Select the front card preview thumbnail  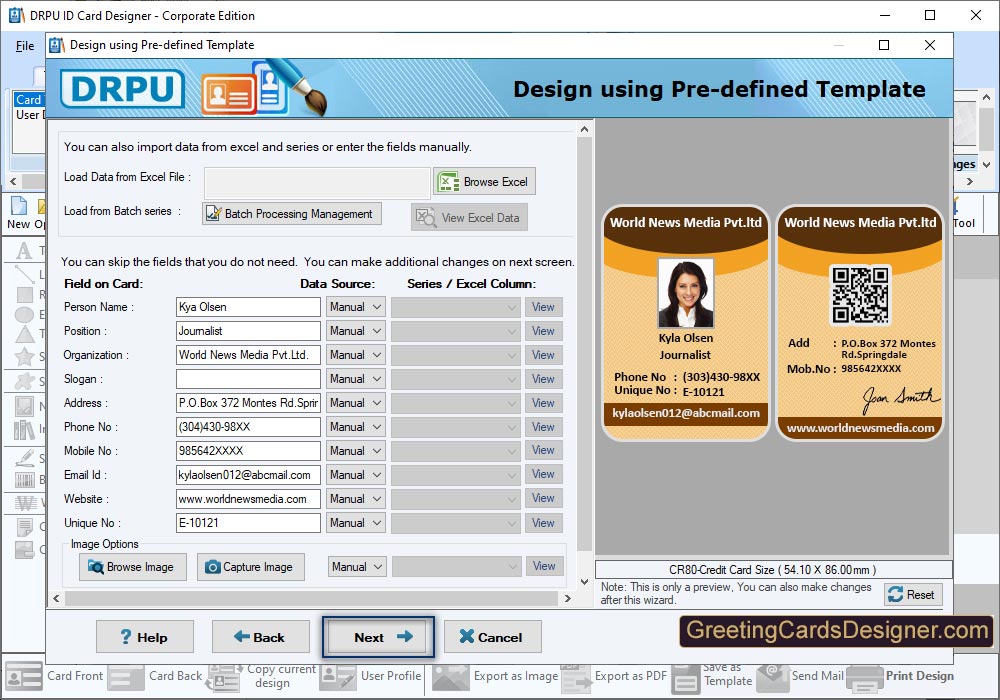[x=686, y=323]
